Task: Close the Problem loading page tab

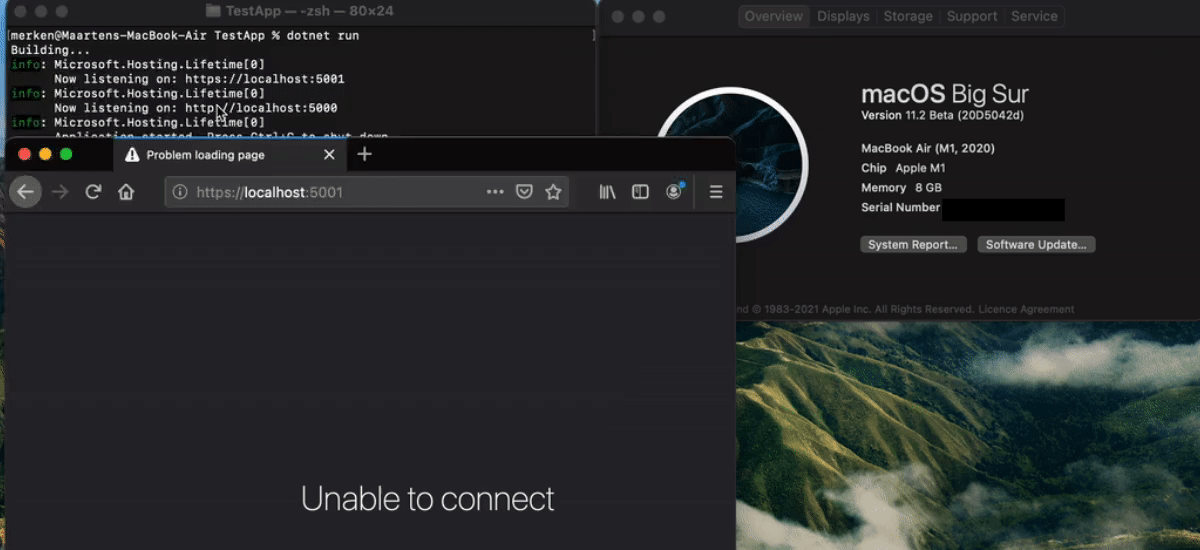Action: click(330, 155)
